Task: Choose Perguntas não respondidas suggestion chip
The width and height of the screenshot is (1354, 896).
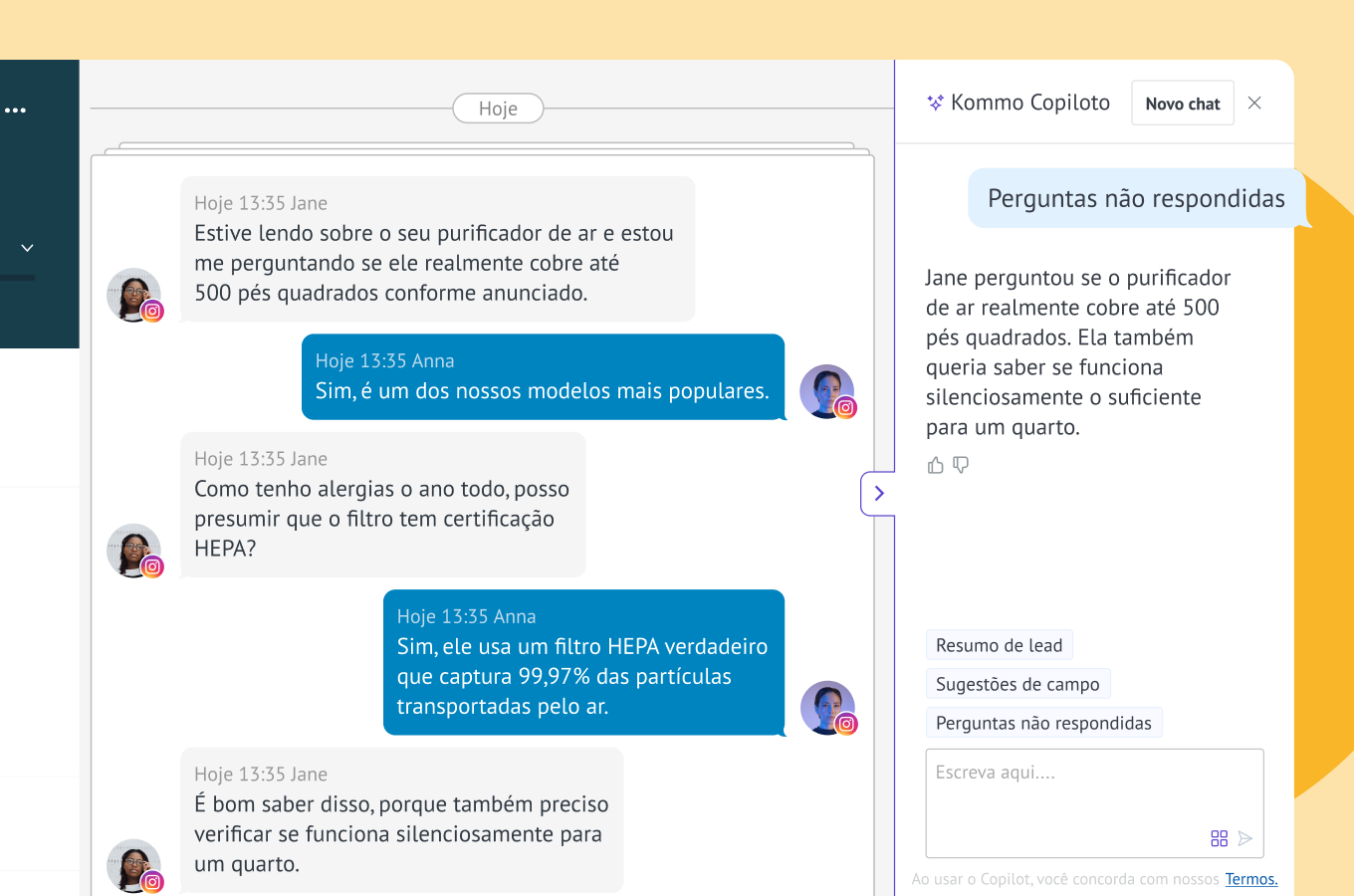Action: (x=1043, y=723)
